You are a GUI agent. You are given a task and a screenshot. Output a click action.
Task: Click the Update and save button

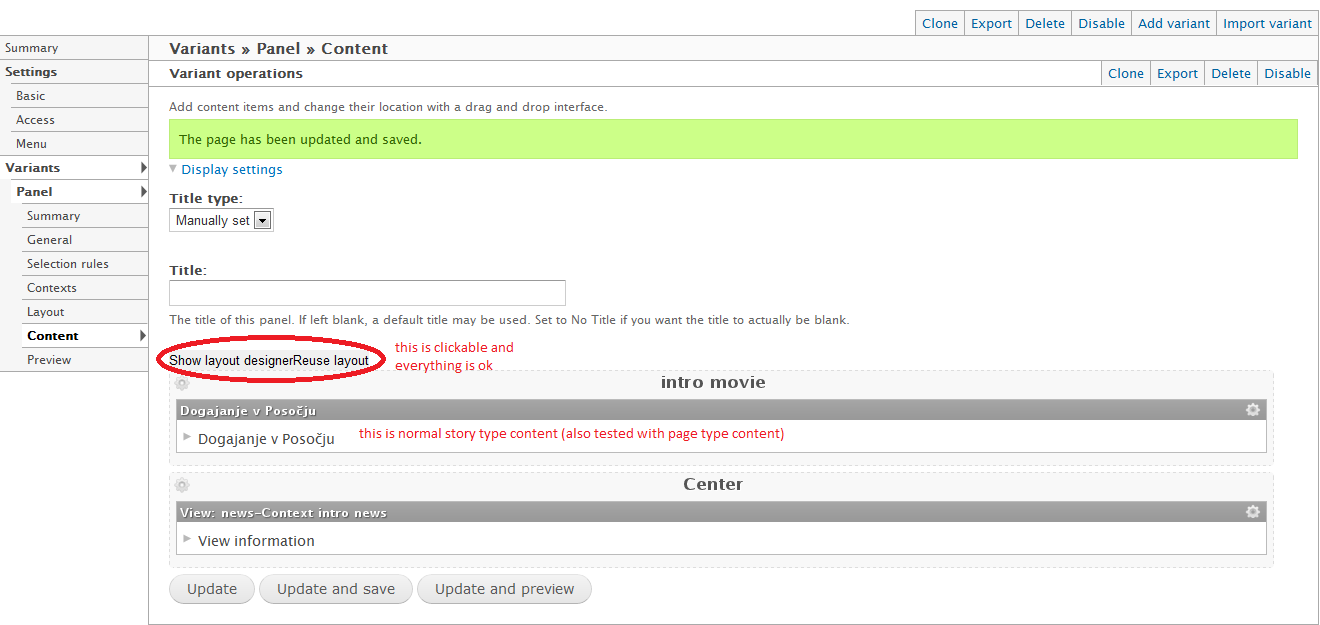336,589
